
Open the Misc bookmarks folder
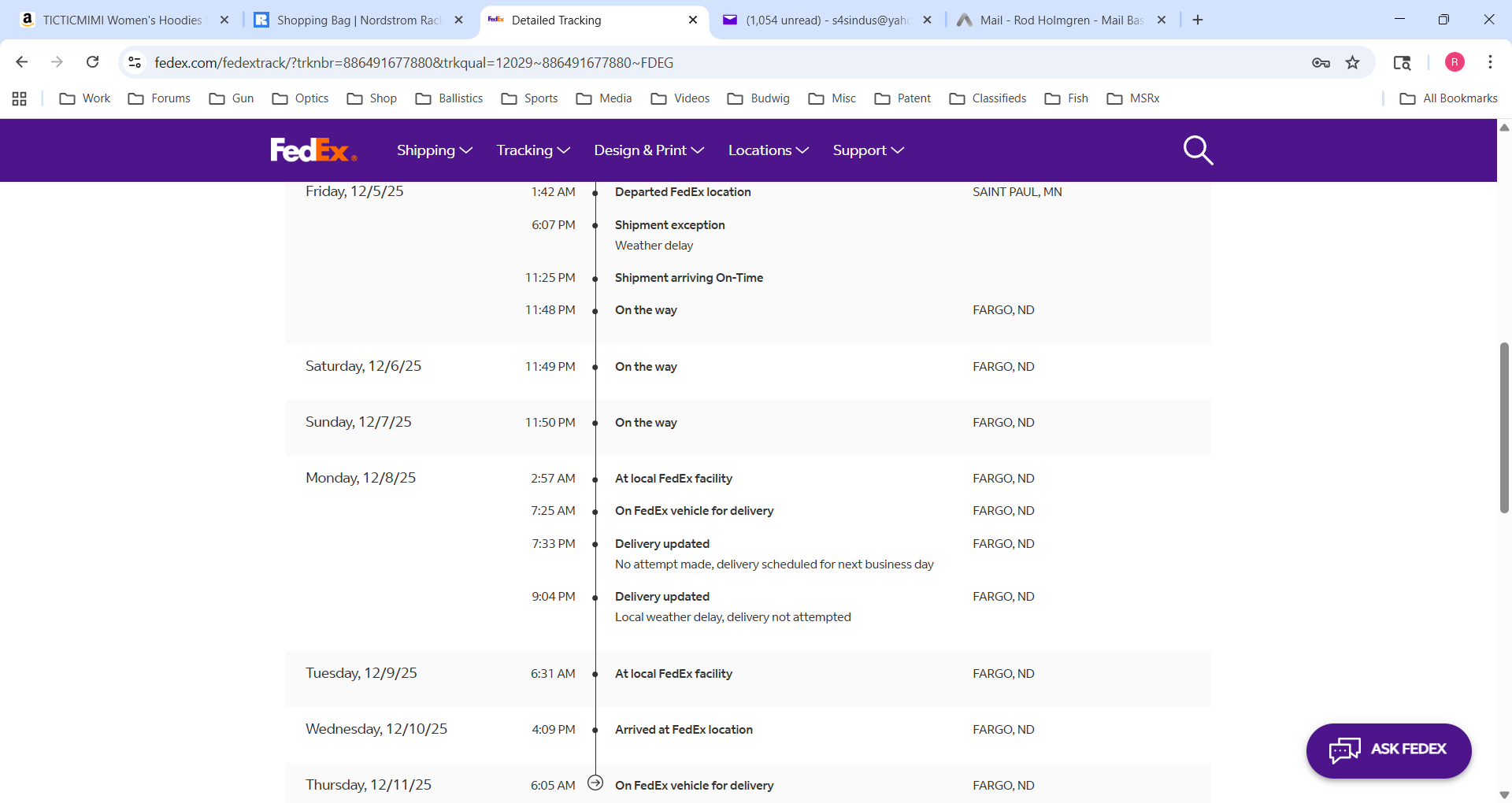tap(832, 98)
